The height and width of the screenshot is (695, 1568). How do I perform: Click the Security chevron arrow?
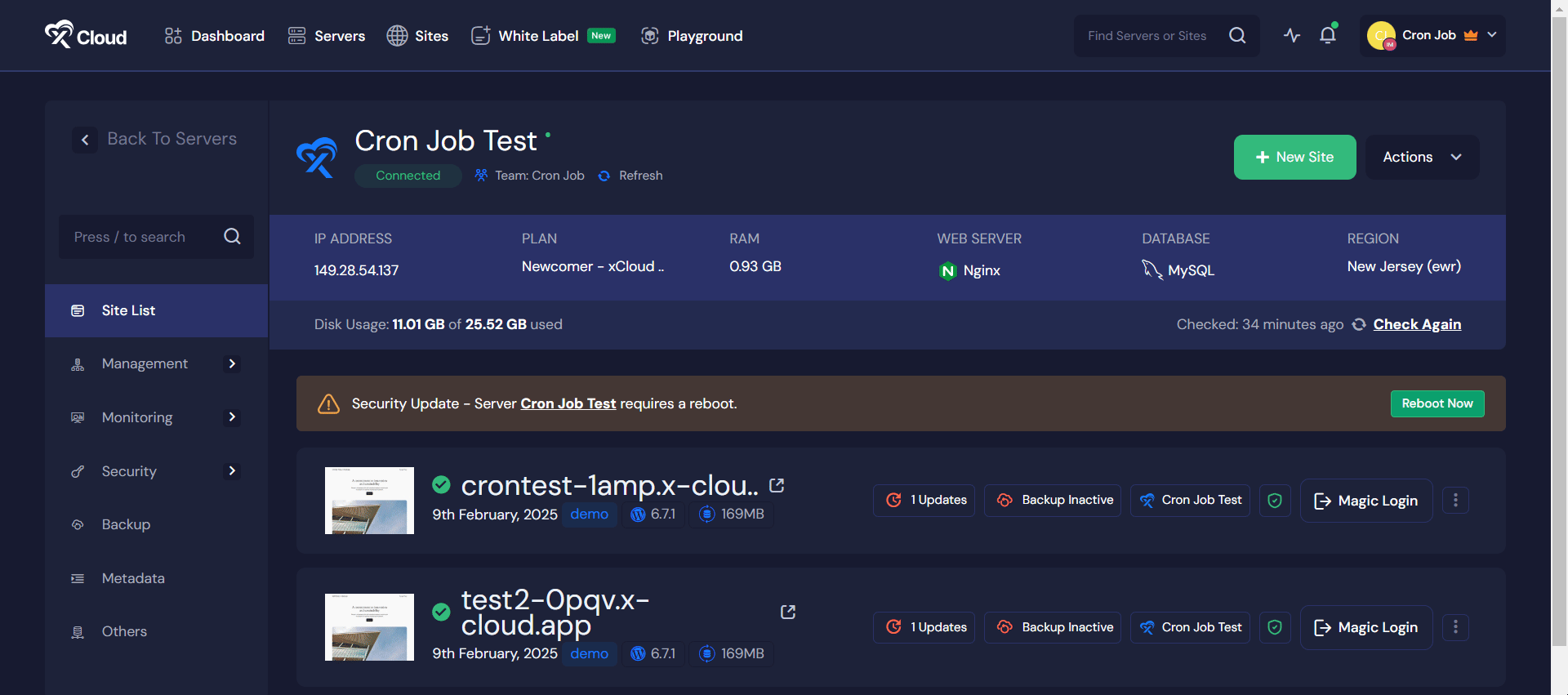pyautogui.click(x=232, y=470)
